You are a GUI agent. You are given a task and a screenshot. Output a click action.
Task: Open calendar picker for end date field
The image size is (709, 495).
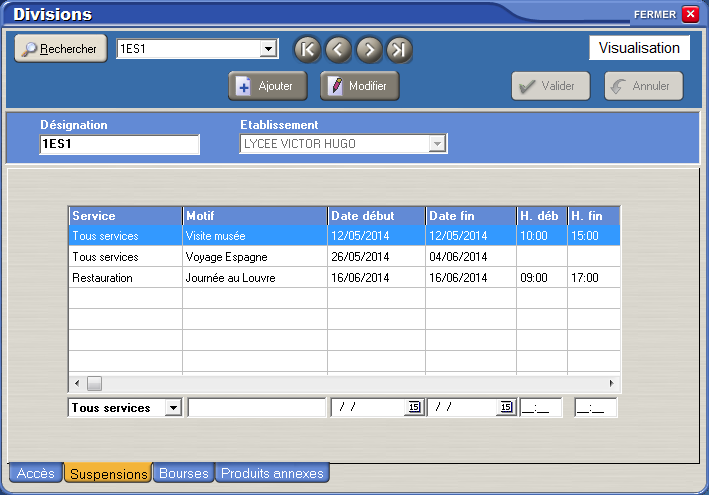tap(506, 407)
